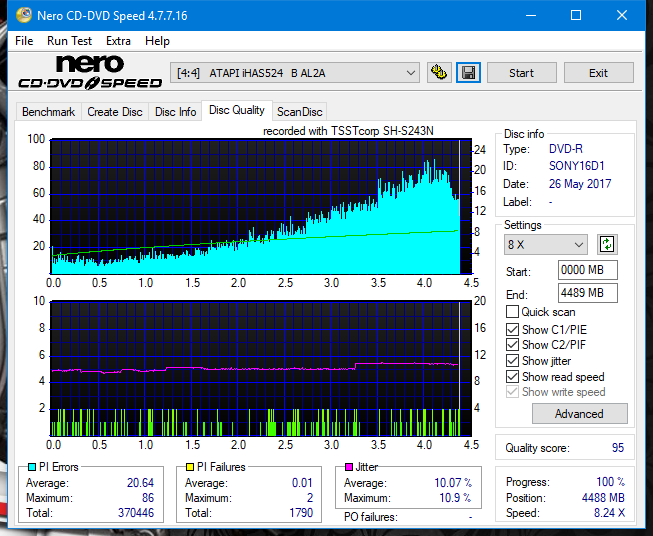Click the disabled Show write speed checkbox
The image size is (653, 536).
coord(512,392)
